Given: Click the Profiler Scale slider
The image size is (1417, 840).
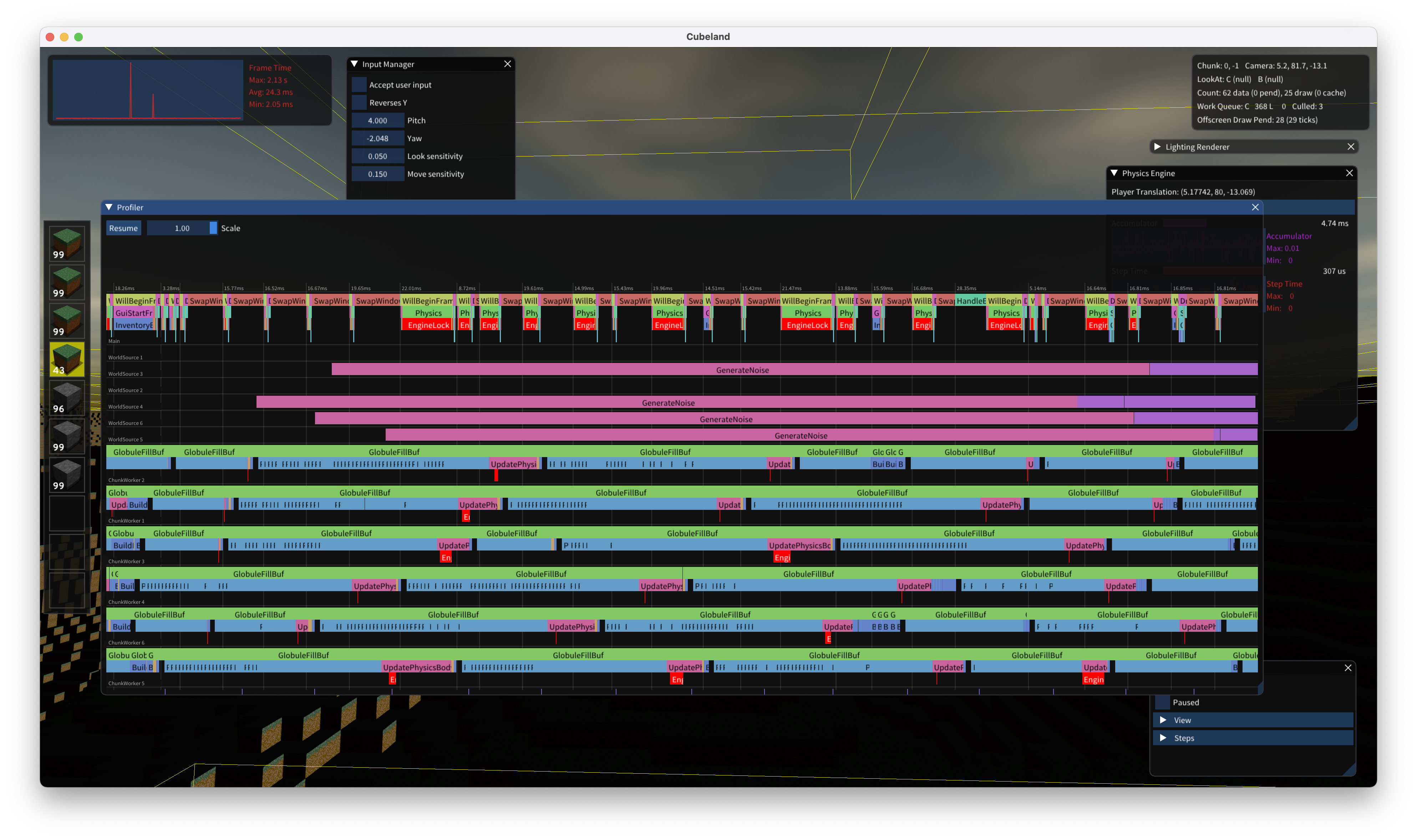Looking at the screenshot, I should click(x=182, y=228).
